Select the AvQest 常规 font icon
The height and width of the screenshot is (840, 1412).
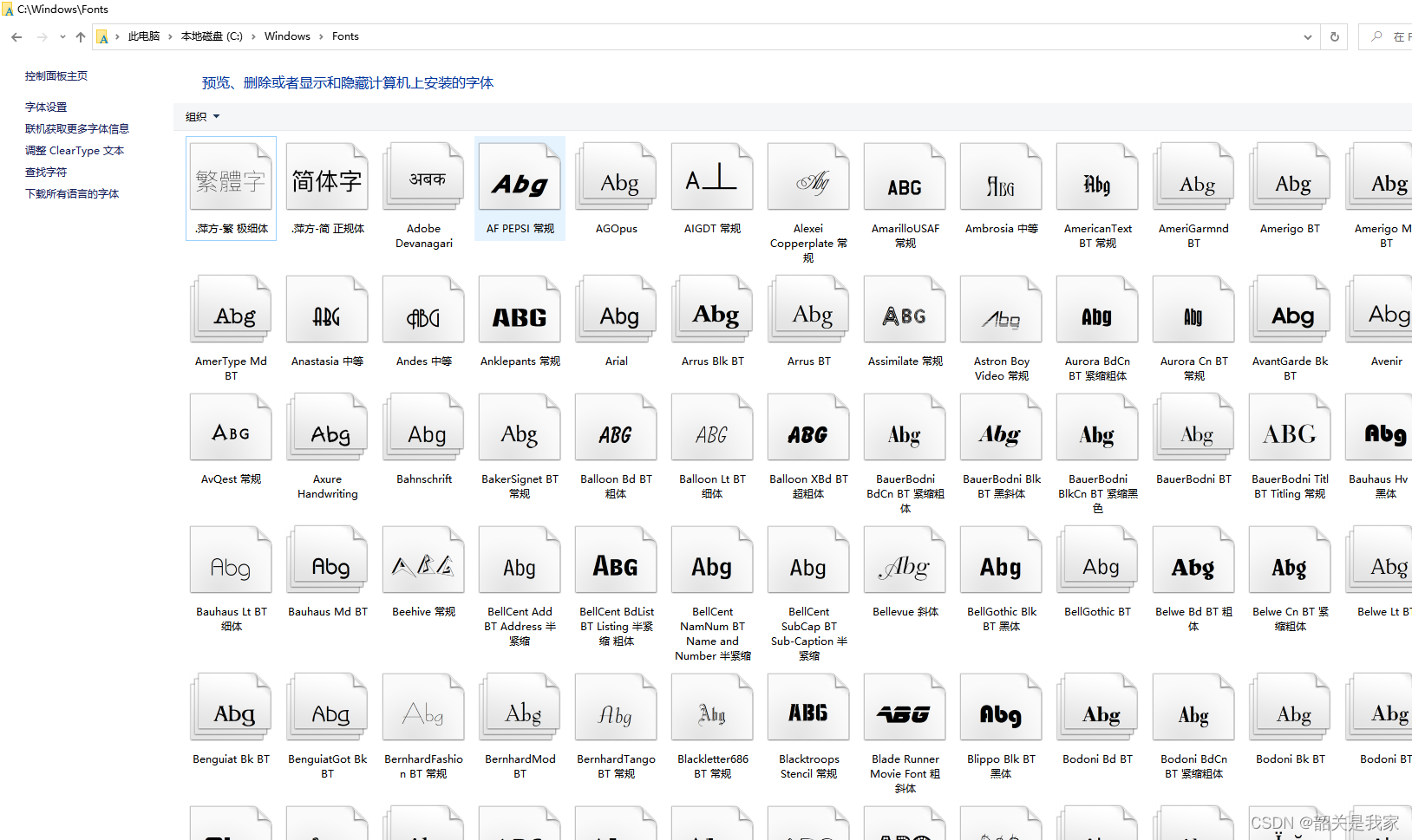tap(231, 427)
